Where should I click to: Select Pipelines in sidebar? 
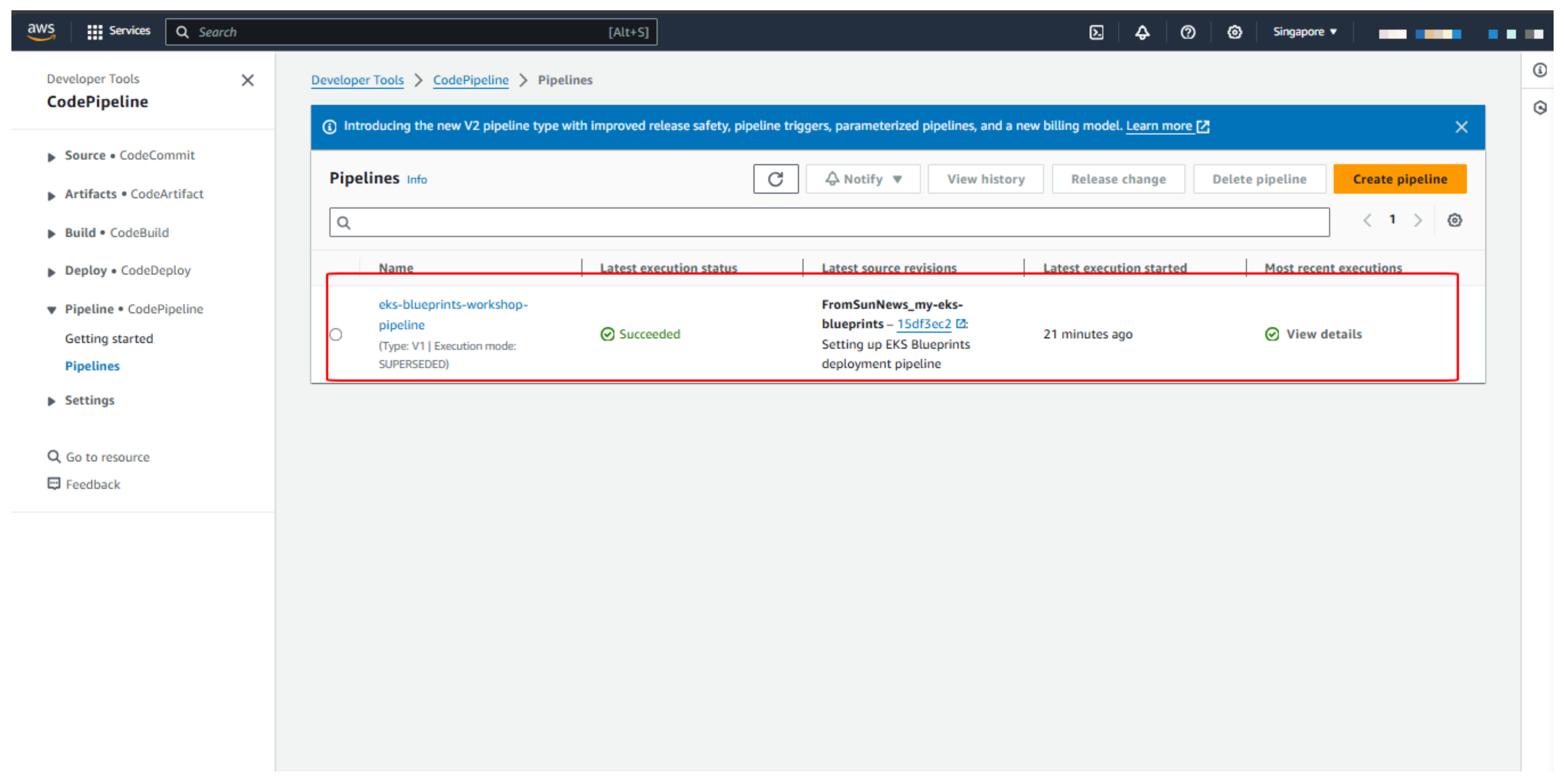92,366
